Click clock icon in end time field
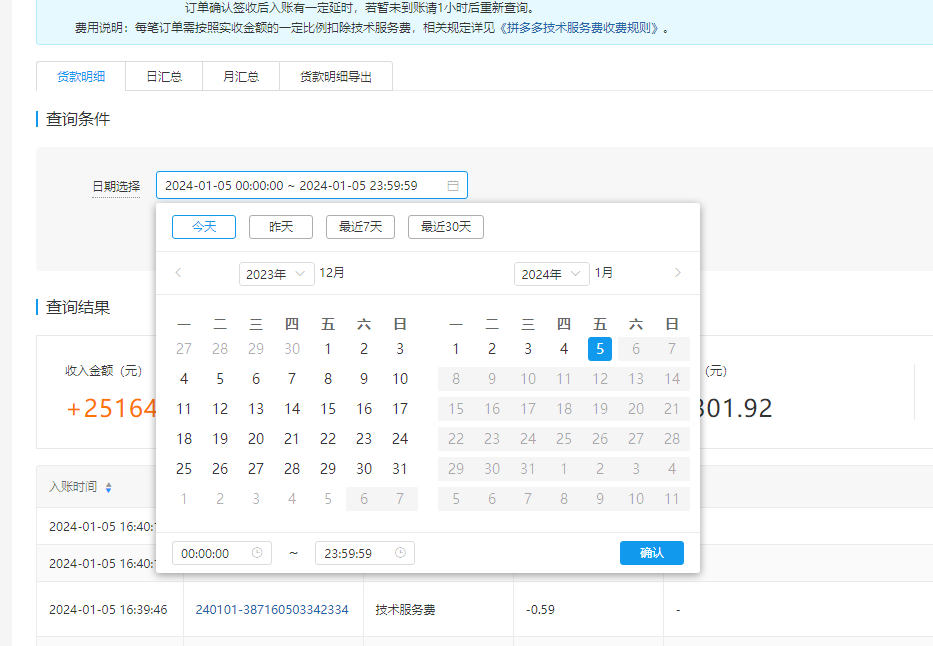 click(x=400, y=553)
